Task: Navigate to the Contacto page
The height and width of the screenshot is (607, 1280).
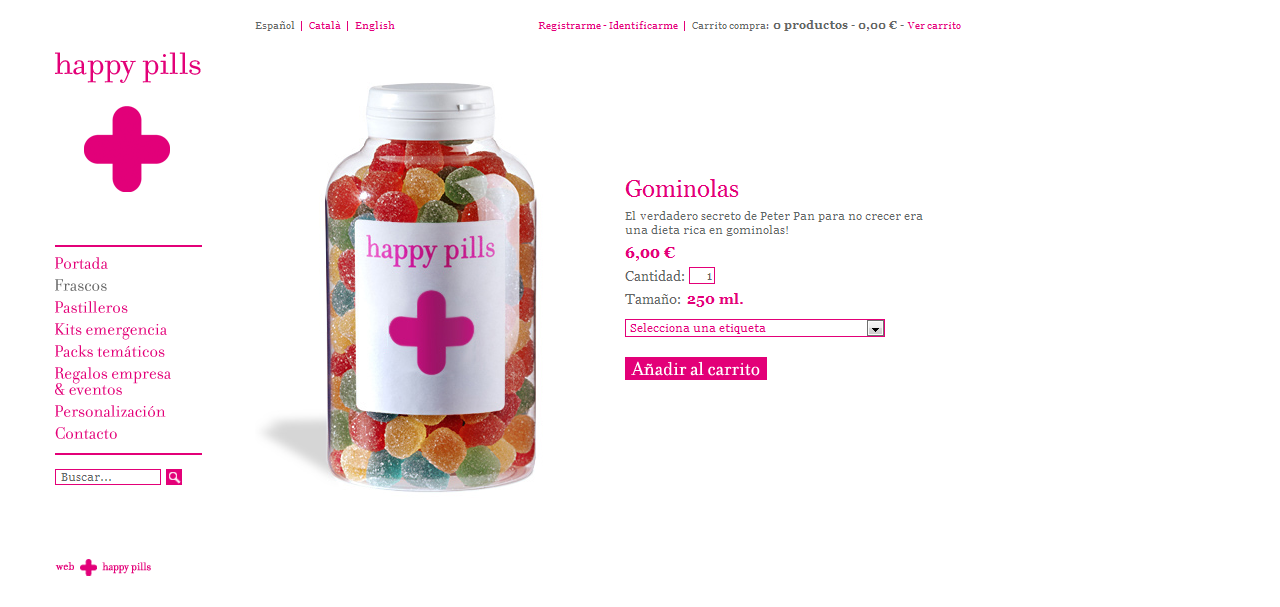Action: (x=86, y=434)
